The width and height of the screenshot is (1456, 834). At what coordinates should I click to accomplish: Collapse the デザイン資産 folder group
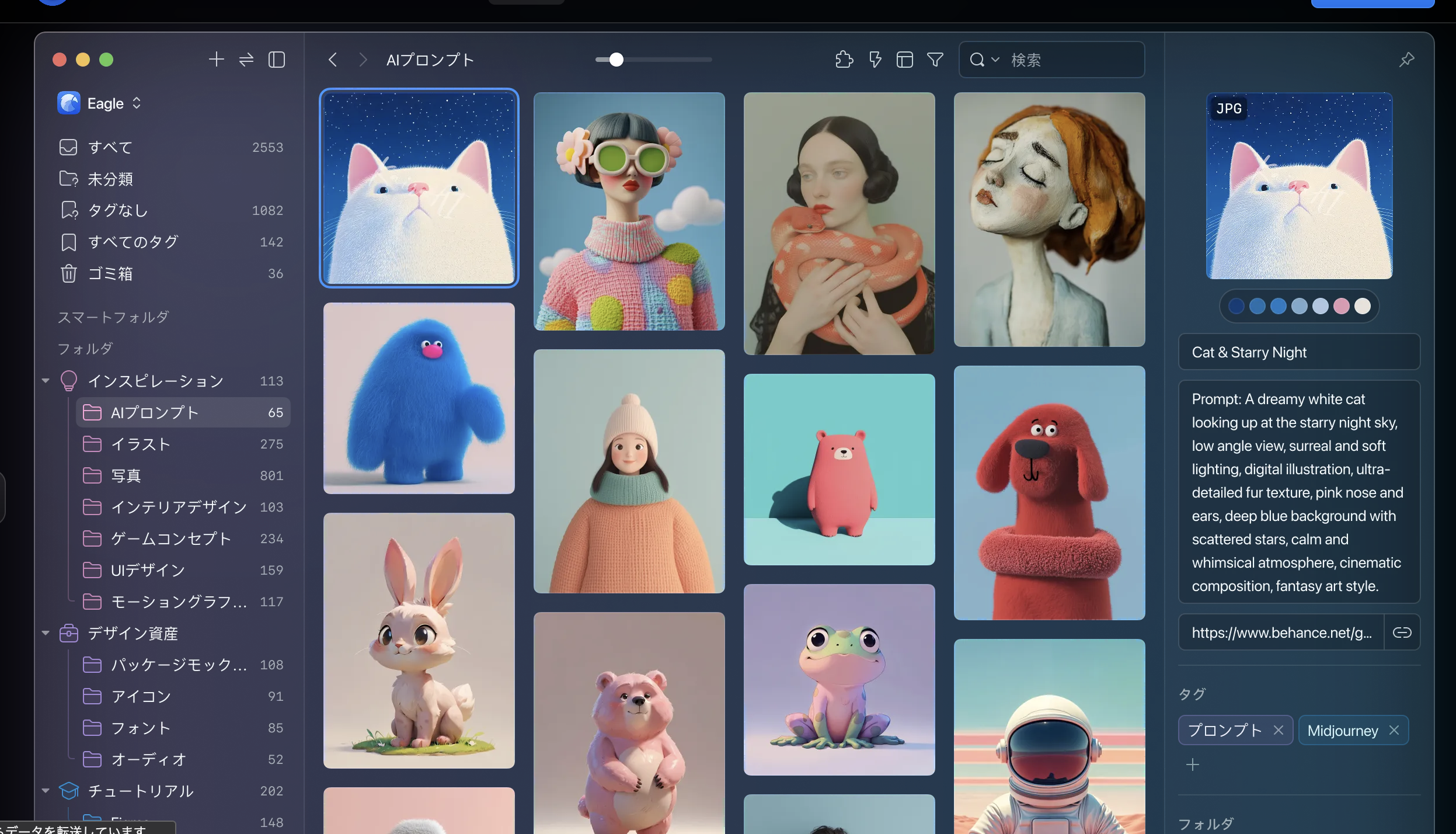click(x=46, y=633)
